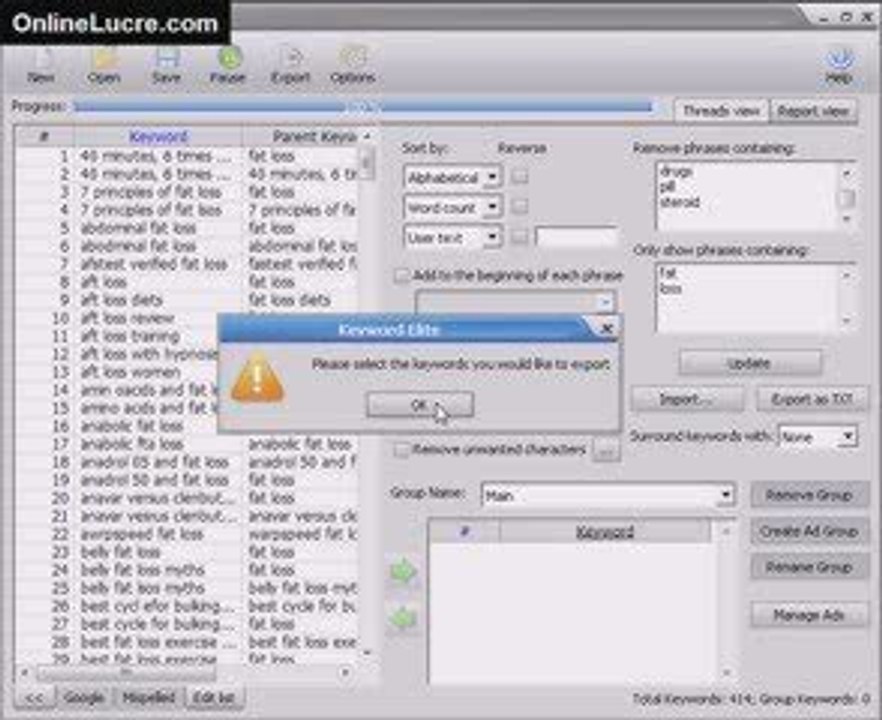This screenshot has height=720, width=882.
Task: Click the progress bar
Action: 363,106
